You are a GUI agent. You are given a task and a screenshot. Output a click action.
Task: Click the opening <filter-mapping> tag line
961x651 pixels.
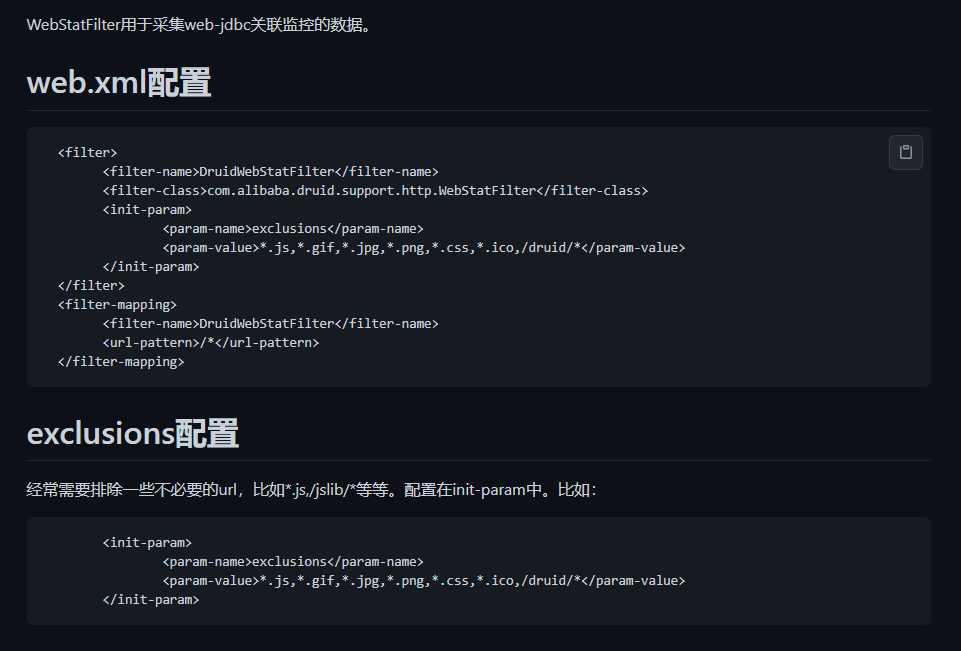pyautogui.click(x=117, y=305)
